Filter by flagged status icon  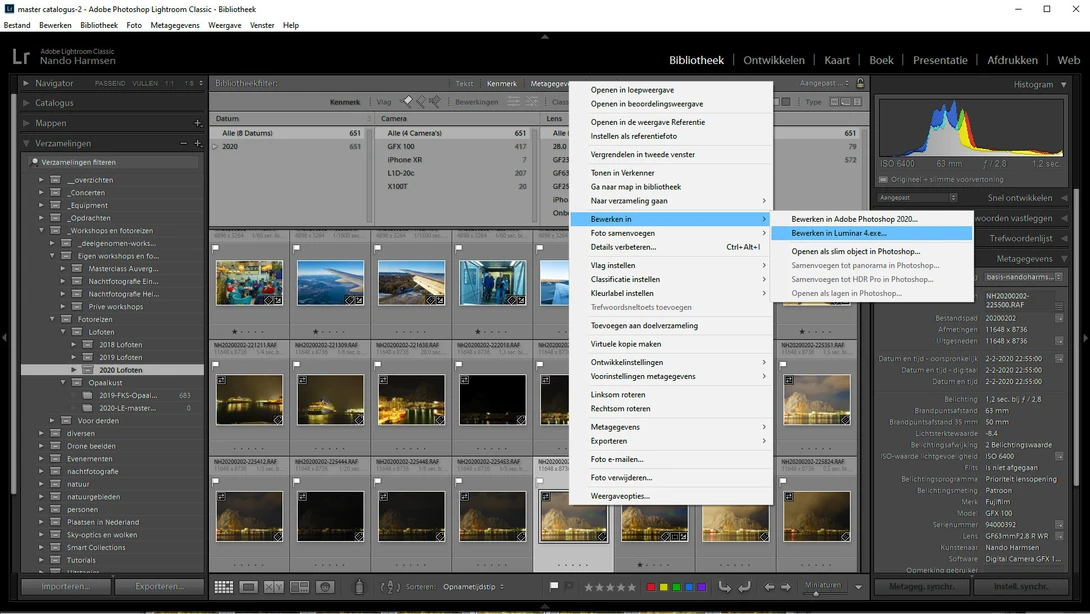point(407,102)
